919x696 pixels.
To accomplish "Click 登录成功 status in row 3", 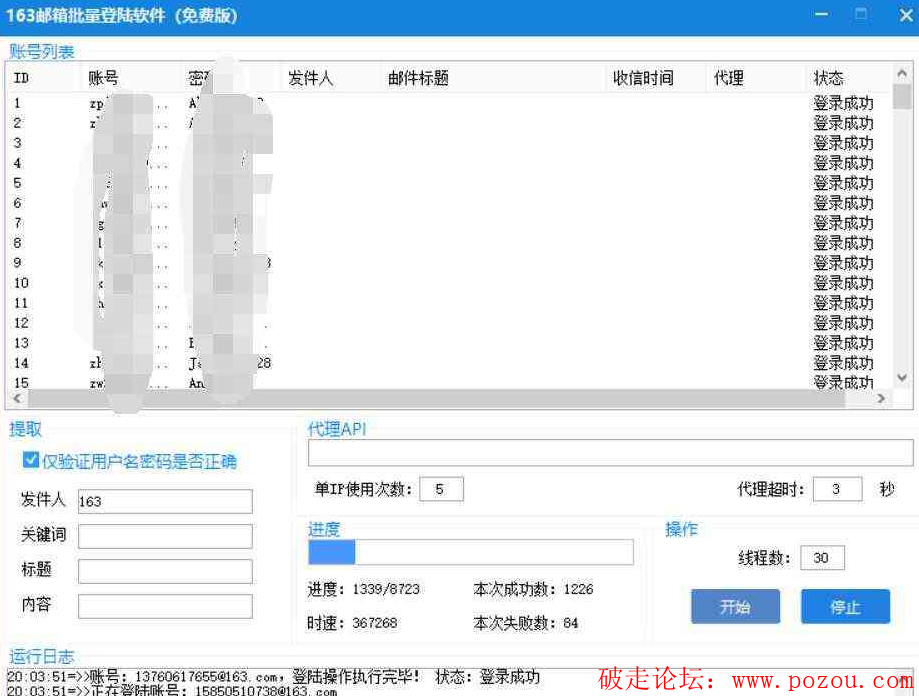I will pos(843,144).
